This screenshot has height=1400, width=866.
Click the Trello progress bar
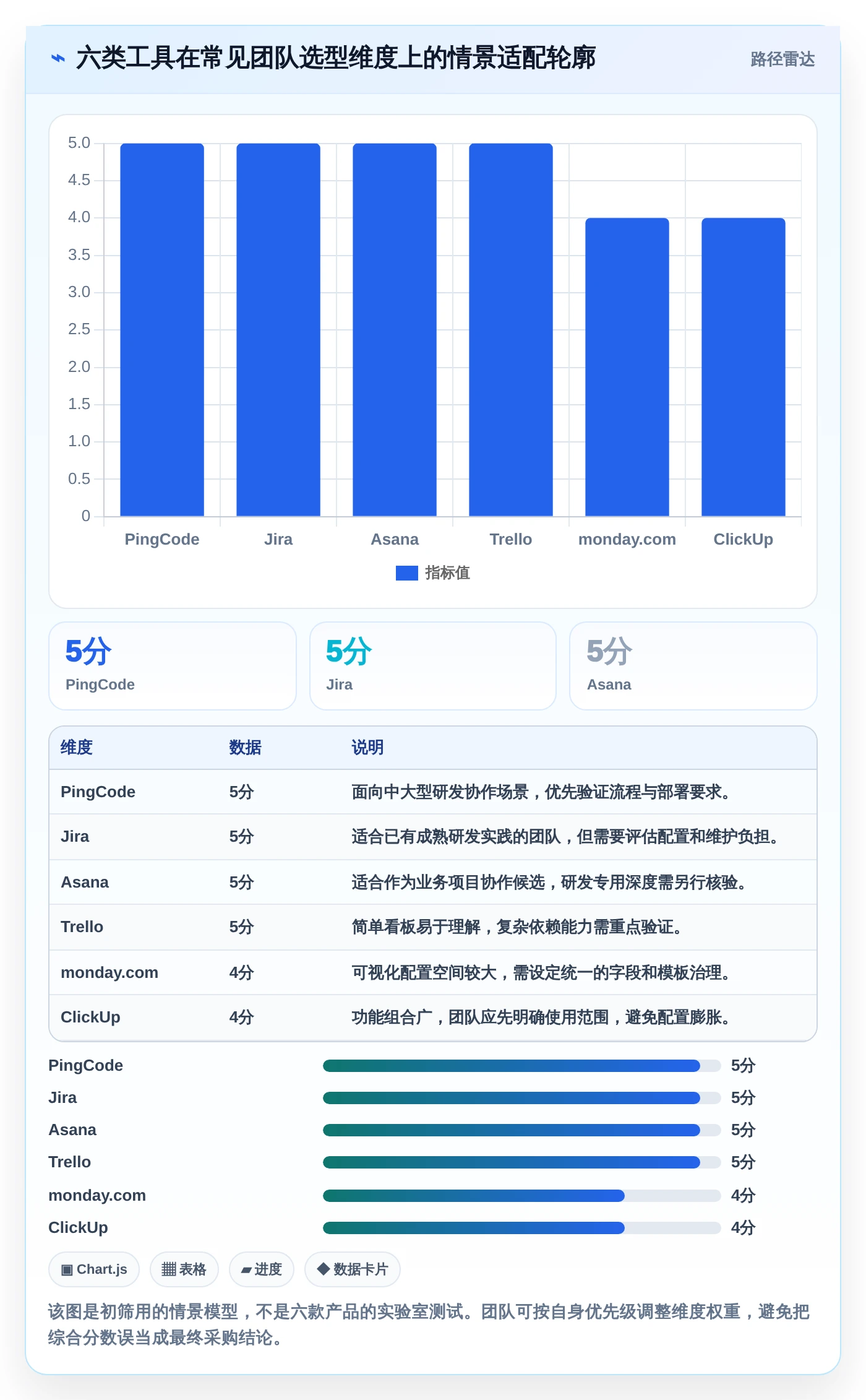pyautogui.click(x=522, y=1162)
